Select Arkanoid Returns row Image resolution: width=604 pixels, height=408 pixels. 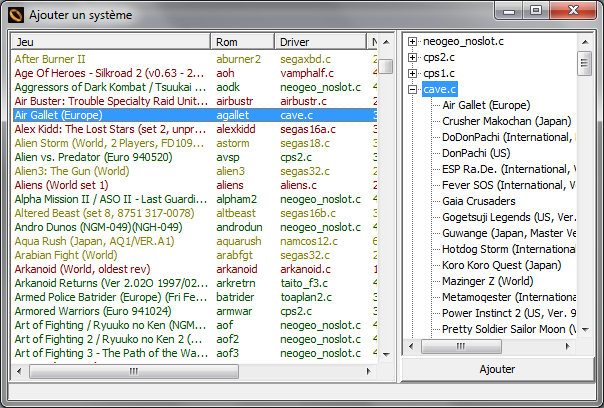pos(195,283)
